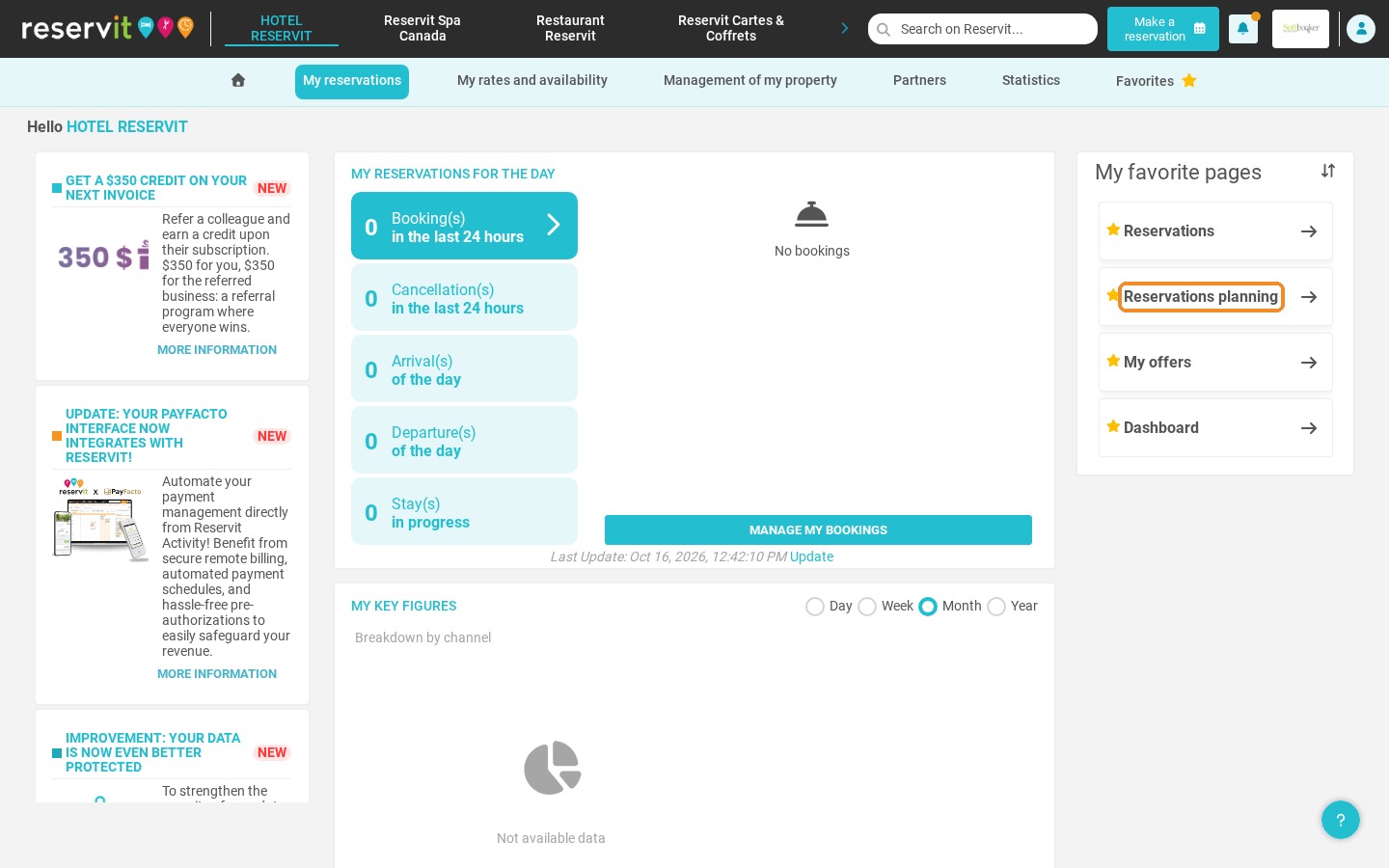Image resolution: width=1389 pixels, height=868 pixels.
Task: Click the sort arrows in My favorite pages
Action: click(1328, 171)
